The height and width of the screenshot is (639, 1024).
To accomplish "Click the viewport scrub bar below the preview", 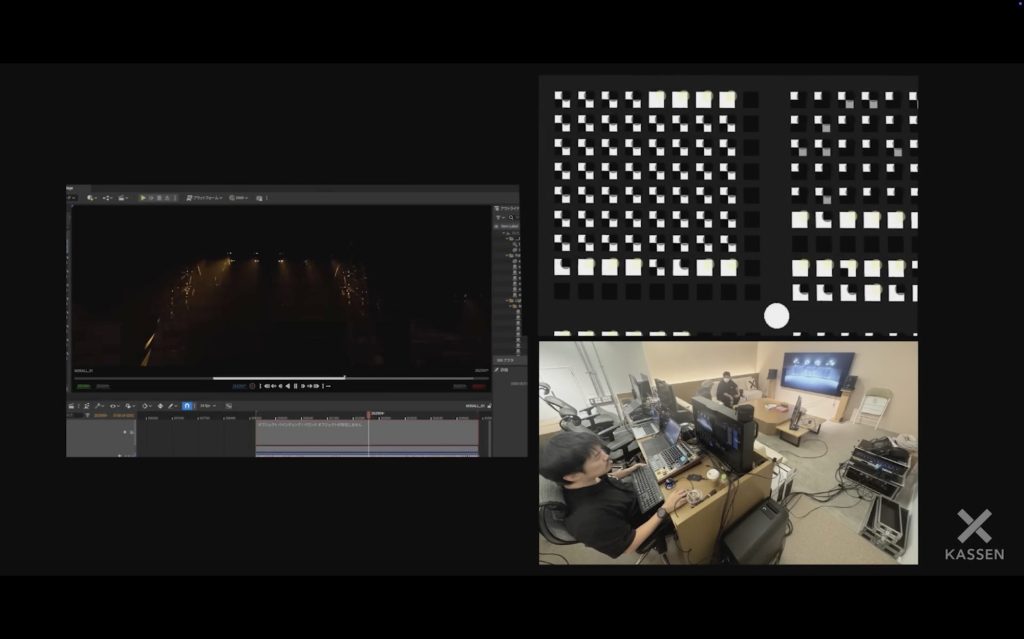I will [x=281, y=378].
